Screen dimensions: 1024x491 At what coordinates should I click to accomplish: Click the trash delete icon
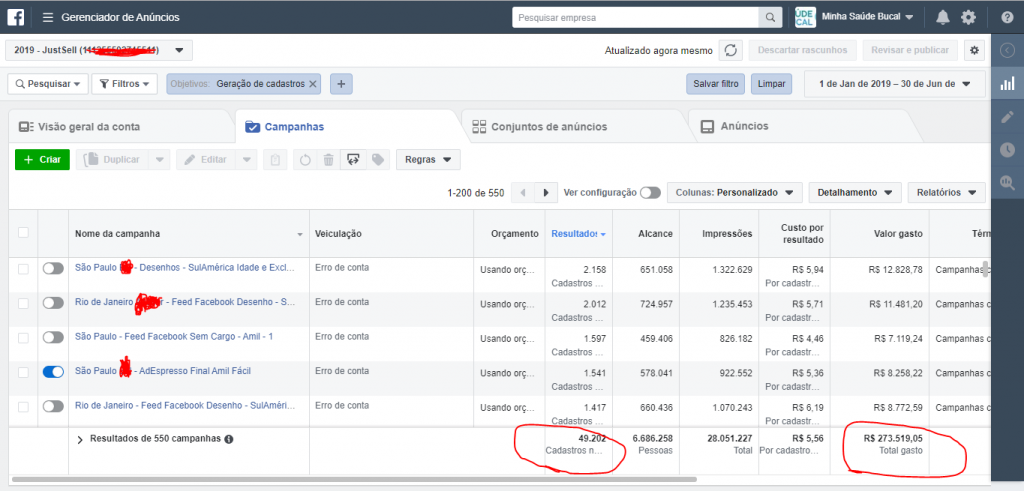328,160
